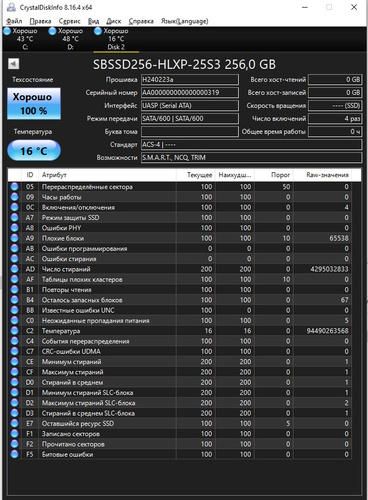Click the Режим передачи field SATA/600

190,119
